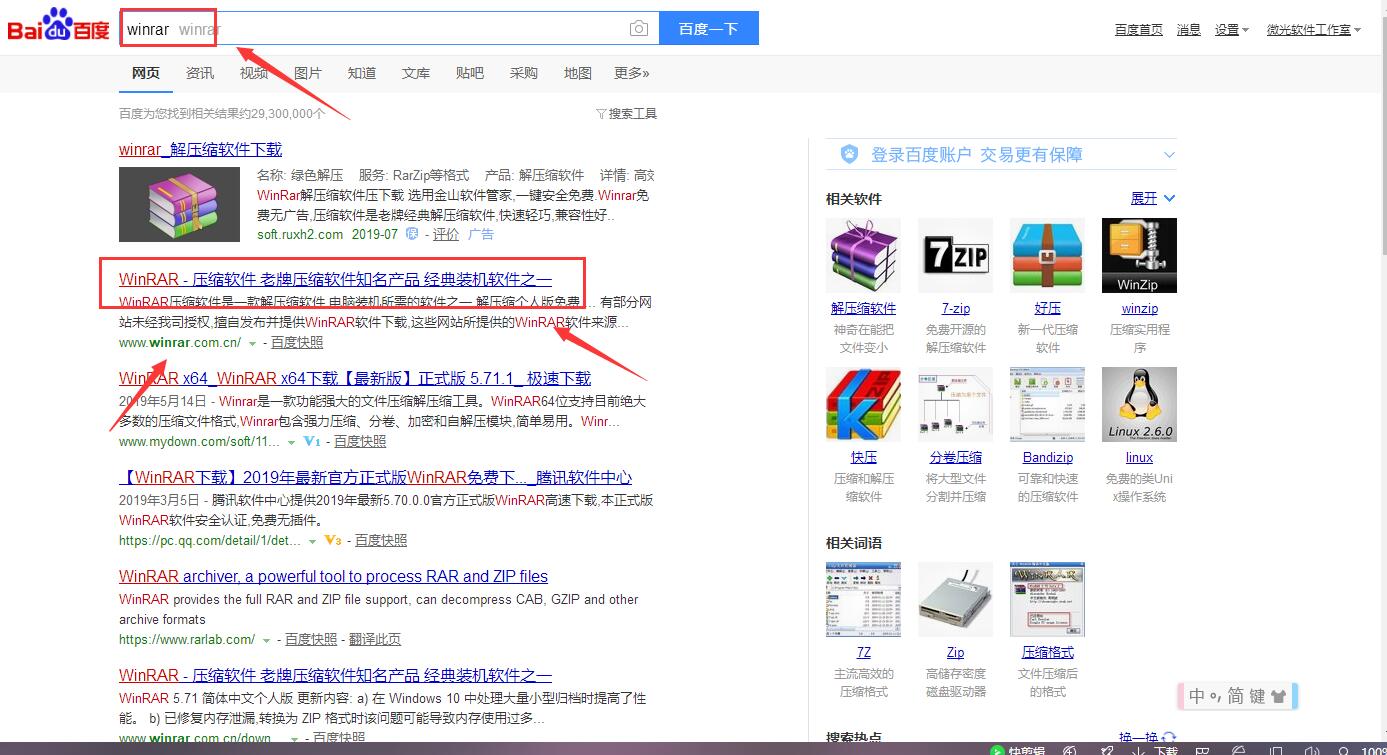Open the 7-ZIP software icon
The width and height of the screenshot is (1387, 755).
click(x=955, y=256)
